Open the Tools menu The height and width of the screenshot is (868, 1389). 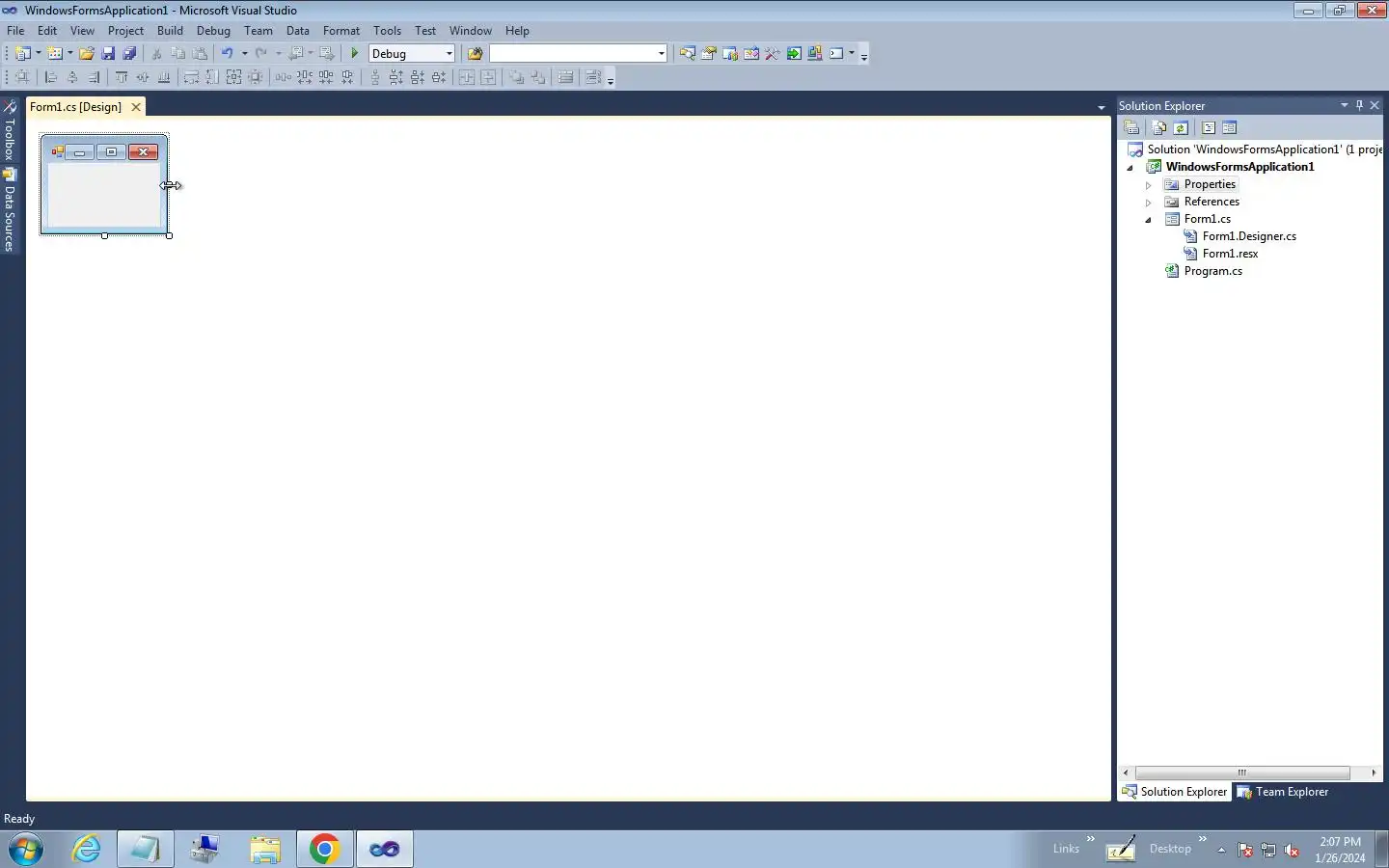(387, 31)
